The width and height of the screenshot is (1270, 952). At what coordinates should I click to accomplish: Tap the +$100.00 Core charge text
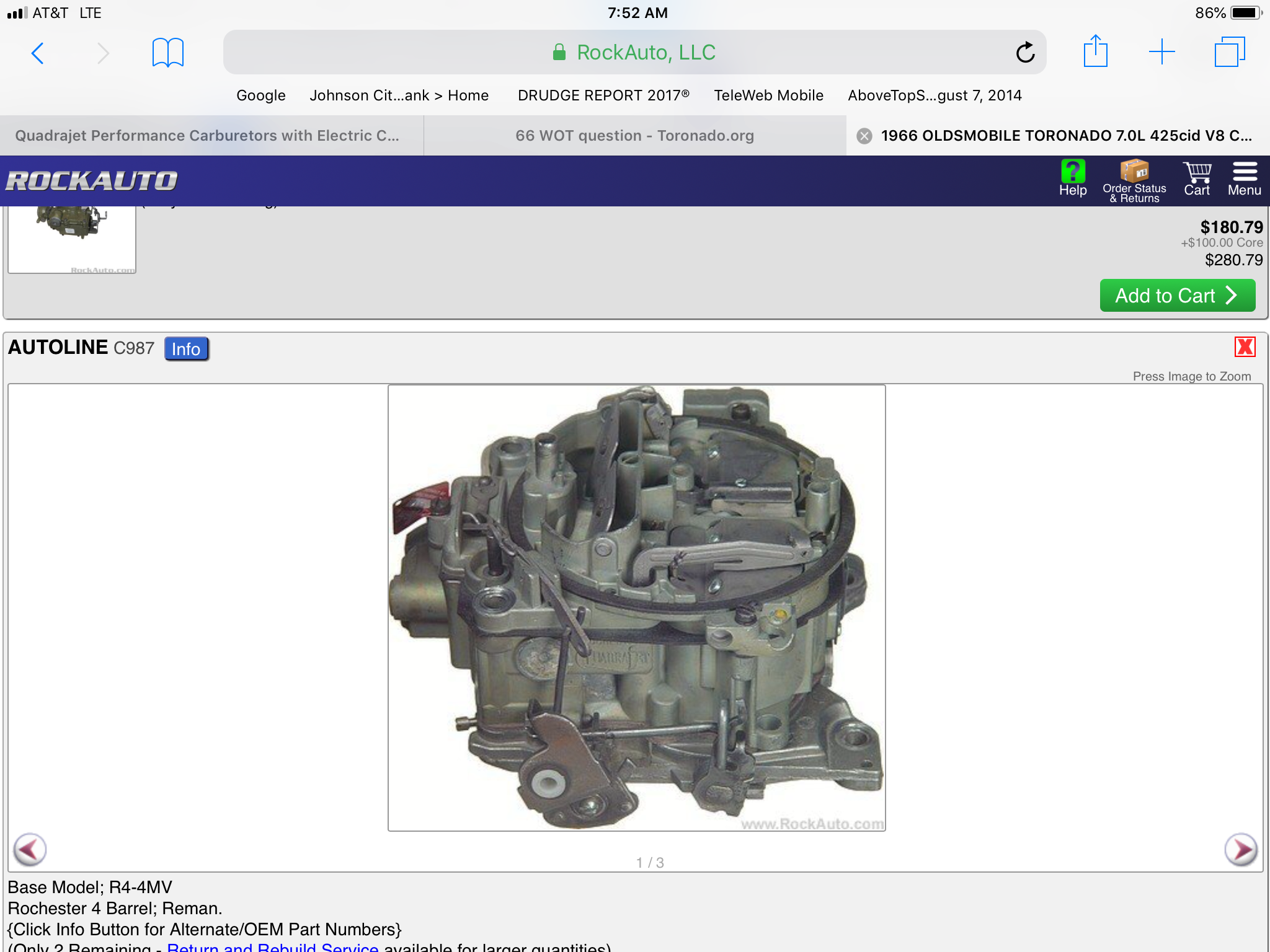[x=1222, y=243]
